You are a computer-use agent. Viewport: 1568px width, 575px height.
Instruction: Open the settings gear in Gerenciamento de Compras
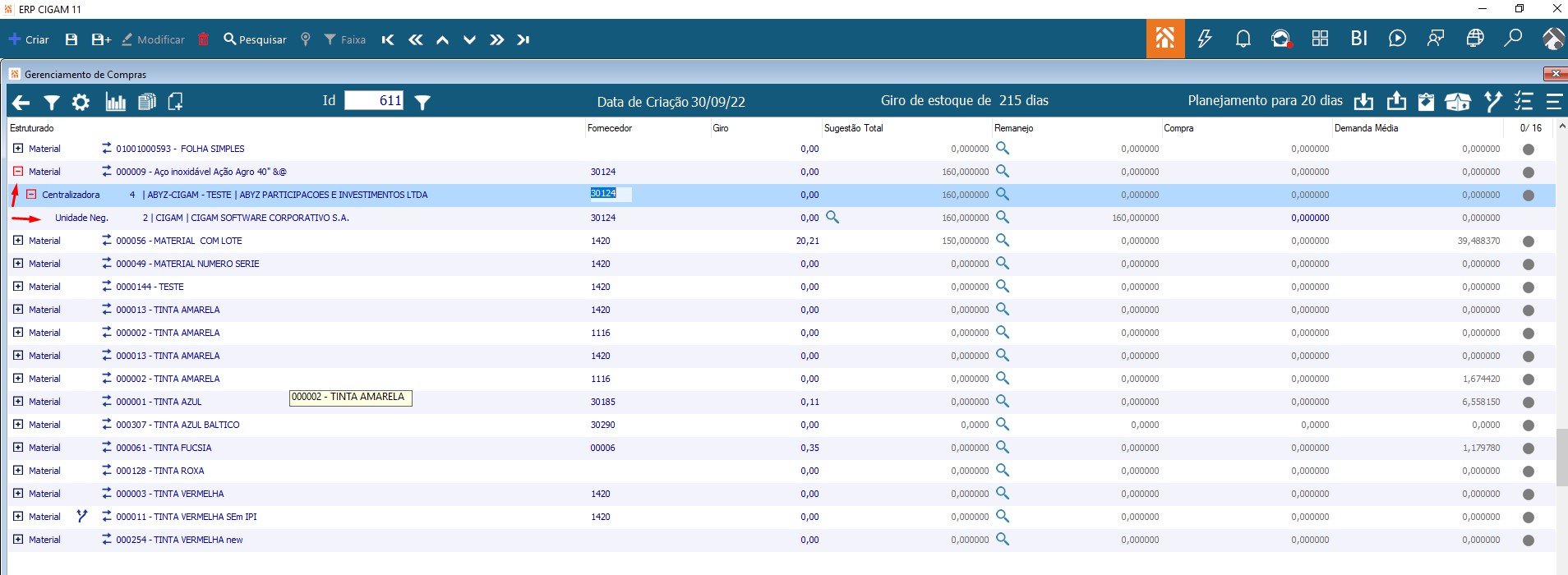pos(81,102)
